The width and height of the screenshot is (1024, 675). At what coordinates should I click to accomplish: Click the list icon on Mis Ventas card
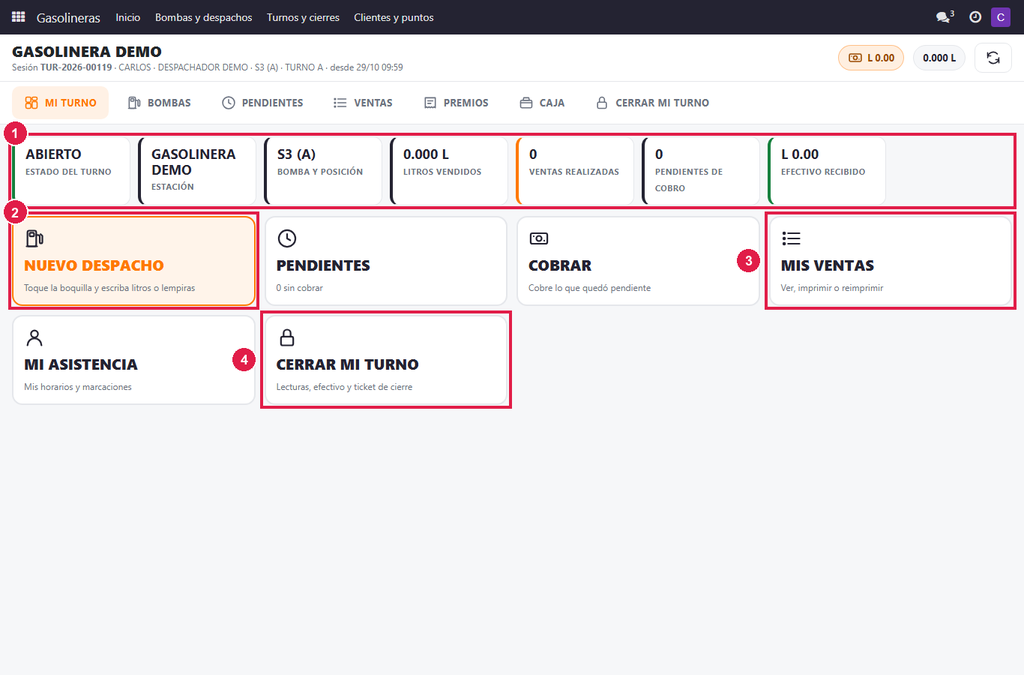pos(791,238)
